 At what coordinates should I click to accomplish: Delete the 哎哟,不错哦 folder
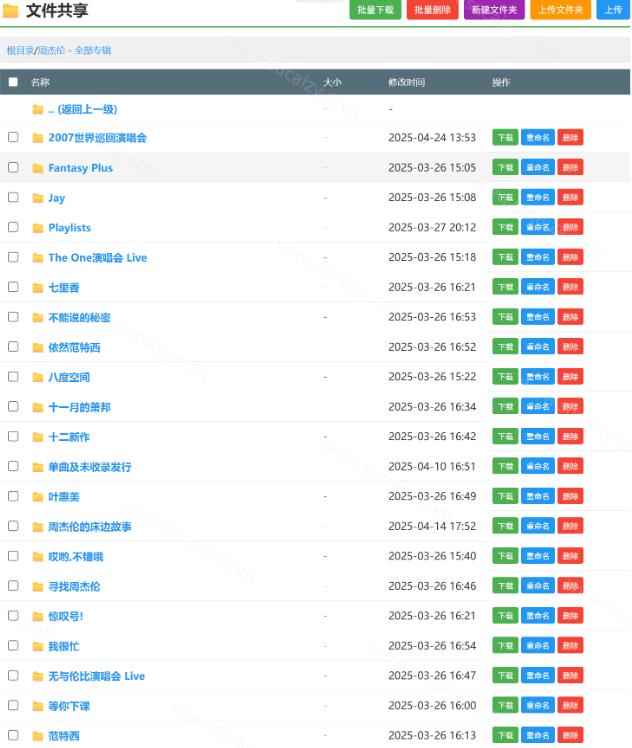570,556
